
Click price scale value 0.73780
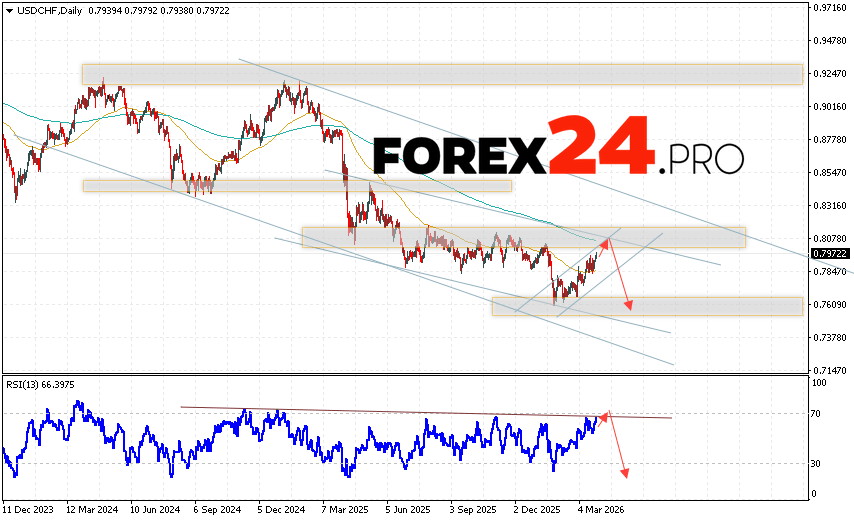point(830,338)
